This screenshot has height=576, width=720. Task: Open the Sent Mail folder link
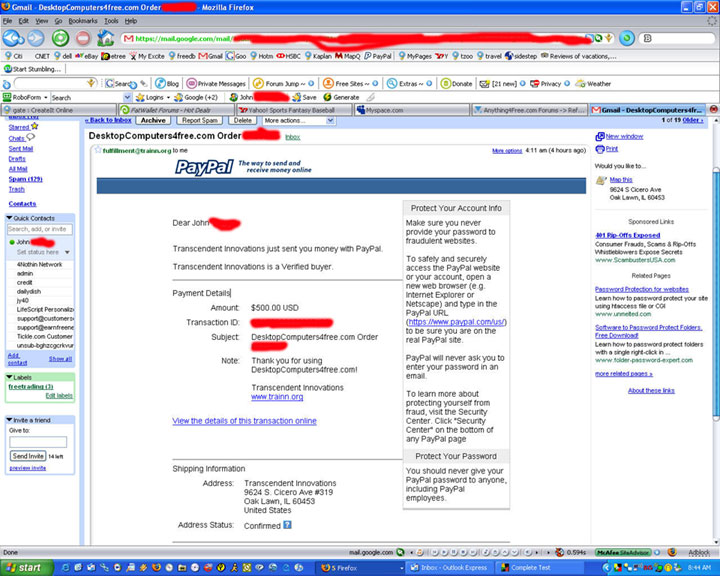click(21, 148)
